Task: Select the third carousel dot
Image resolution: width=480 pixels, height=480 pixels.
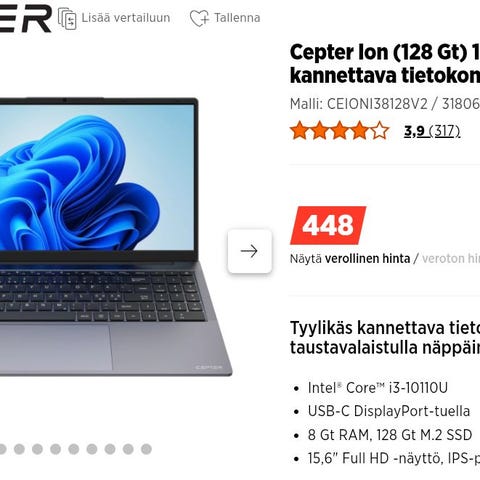Action: pyautogui.click(x=37, y=449)
